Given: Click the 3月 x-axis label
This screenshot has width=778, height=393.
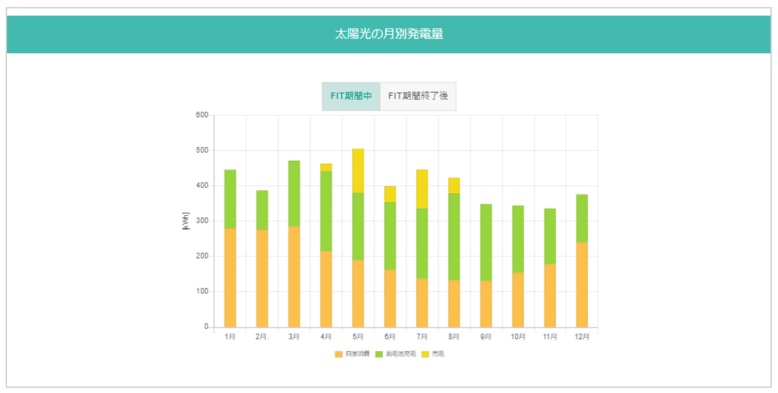Looking at the screenshot, I should pos(294,337).
